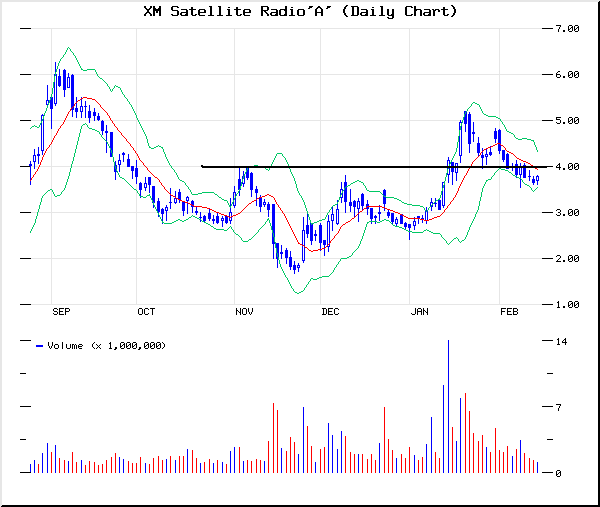Click the SEP month label
The height and width of the screenshot is (507, 600).
pyautogui.click(x=61, y=312)
